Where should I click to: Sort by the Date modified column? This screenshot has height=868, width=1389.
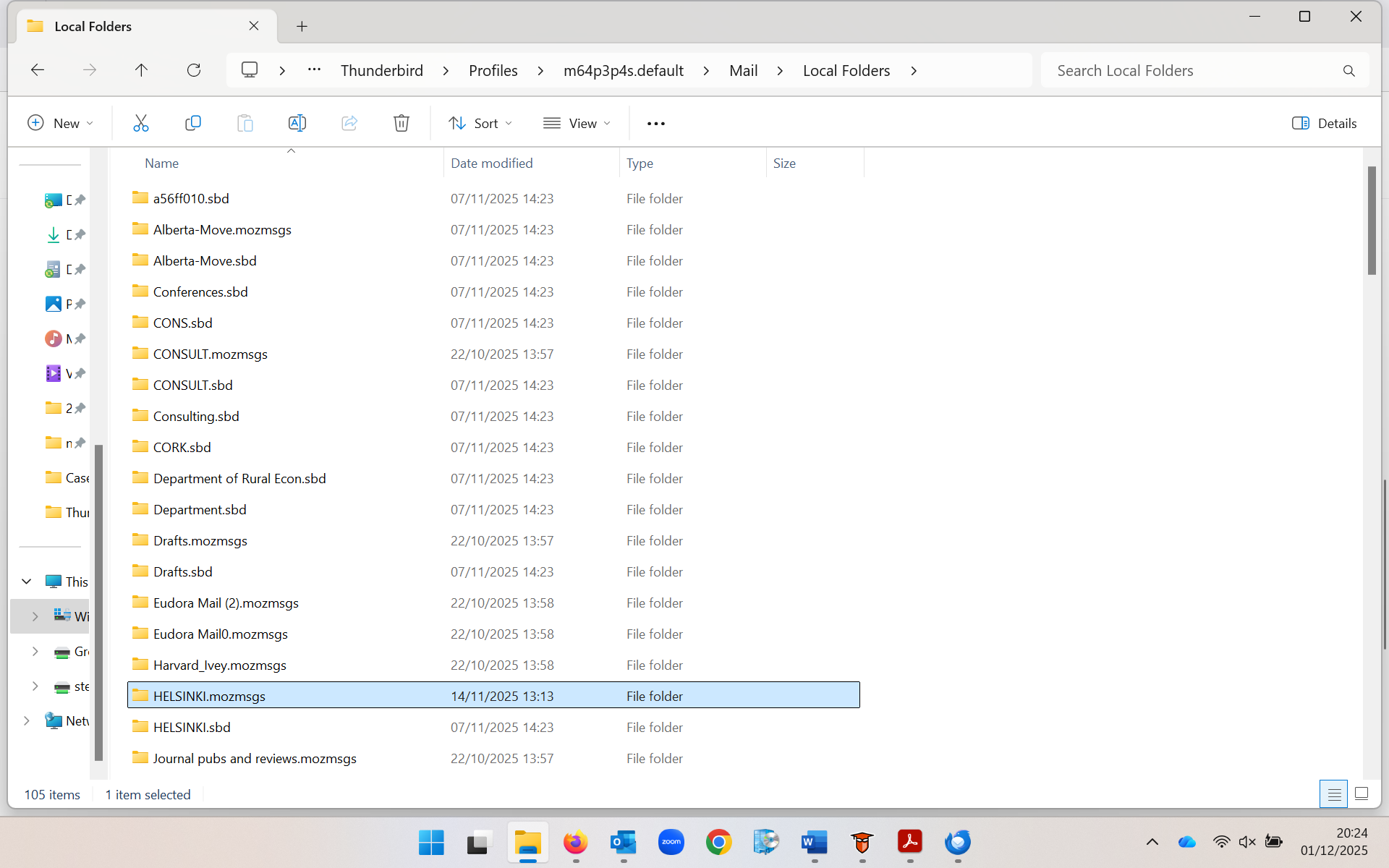click(492, 163)
